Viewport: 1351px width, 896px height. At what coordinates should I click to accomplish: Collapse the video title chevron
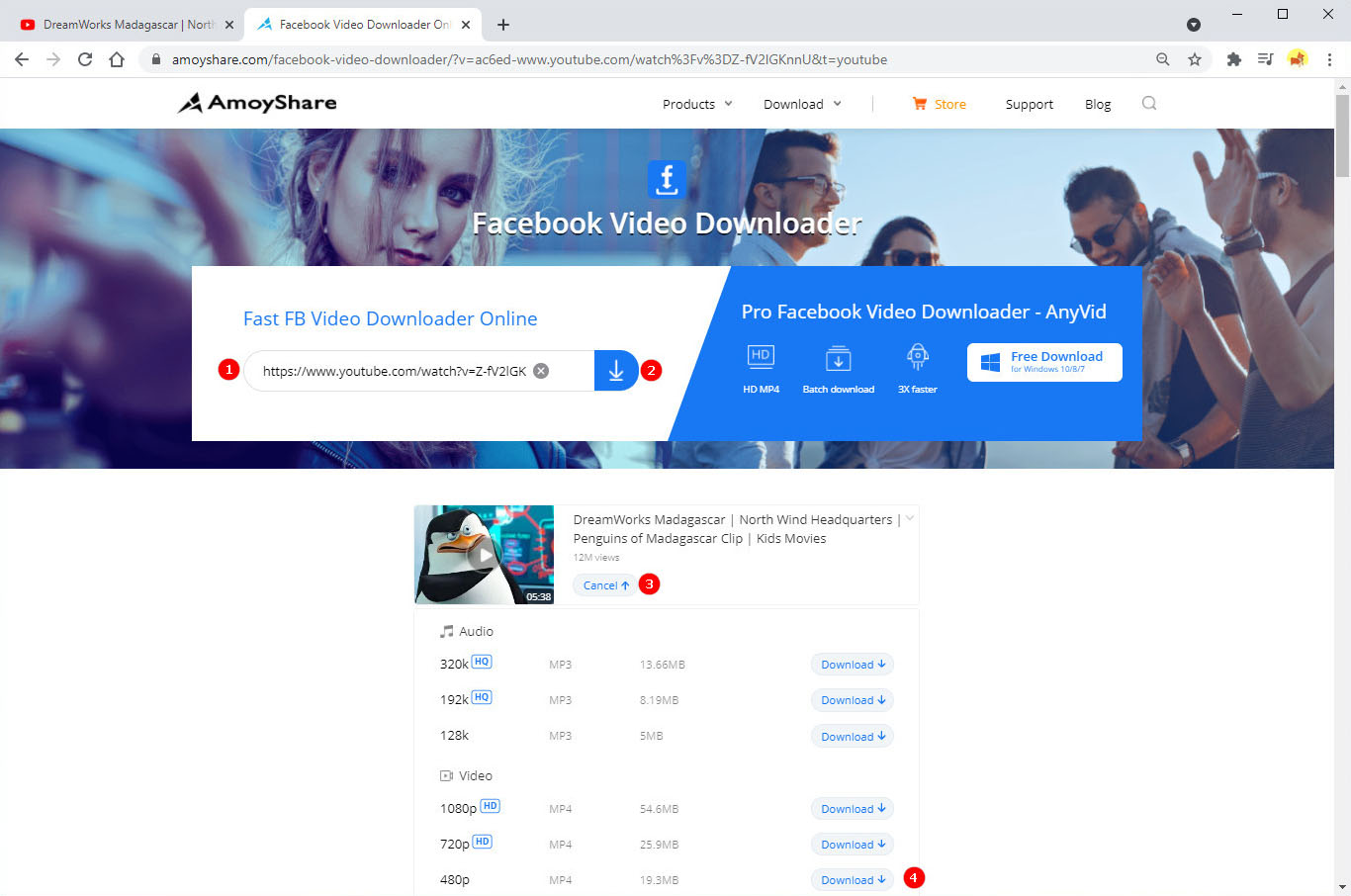(x=909, y=518)
